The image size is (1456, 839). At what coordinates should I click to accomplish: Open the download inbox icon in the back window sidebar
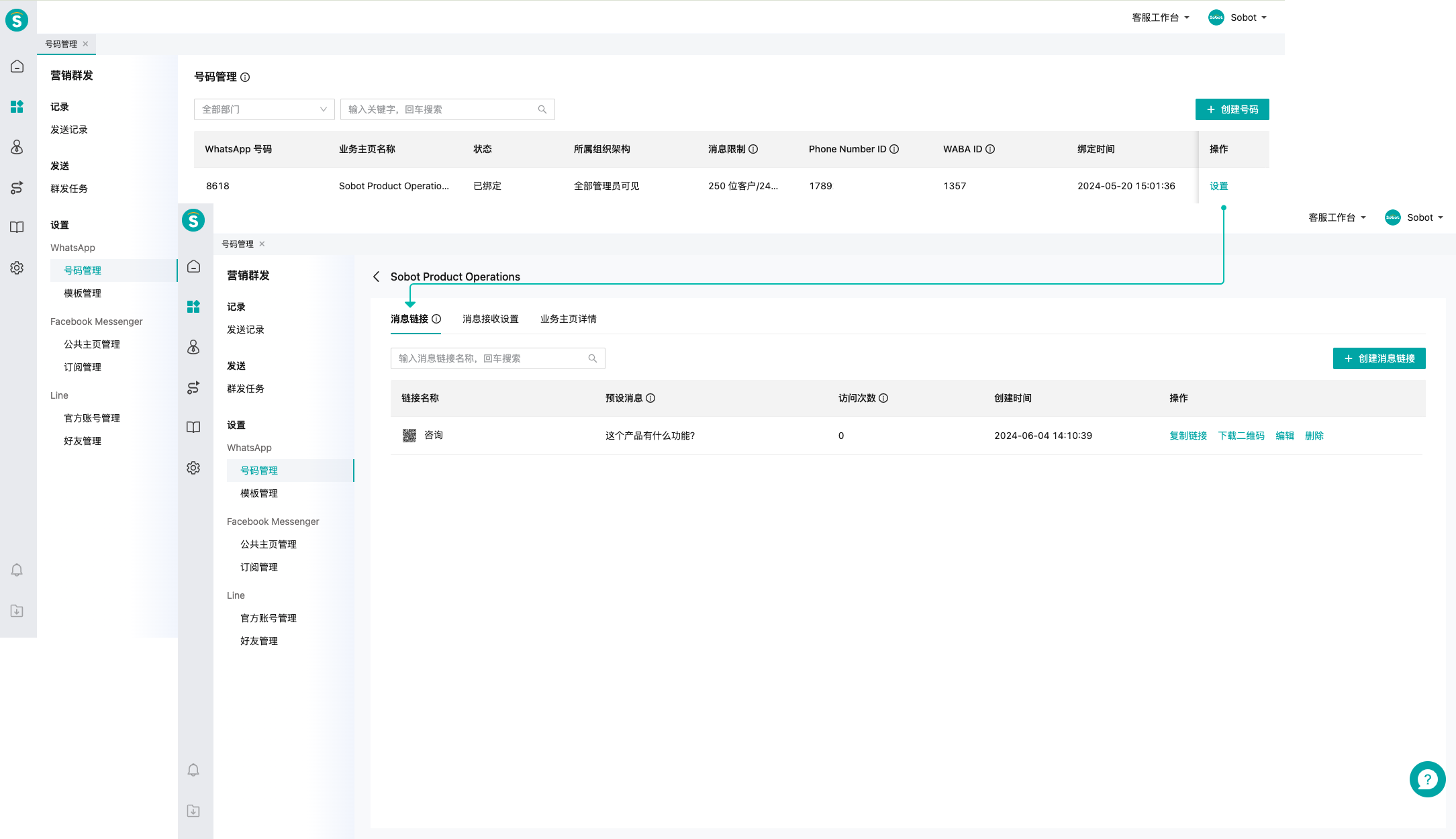(x=17, y=611)
